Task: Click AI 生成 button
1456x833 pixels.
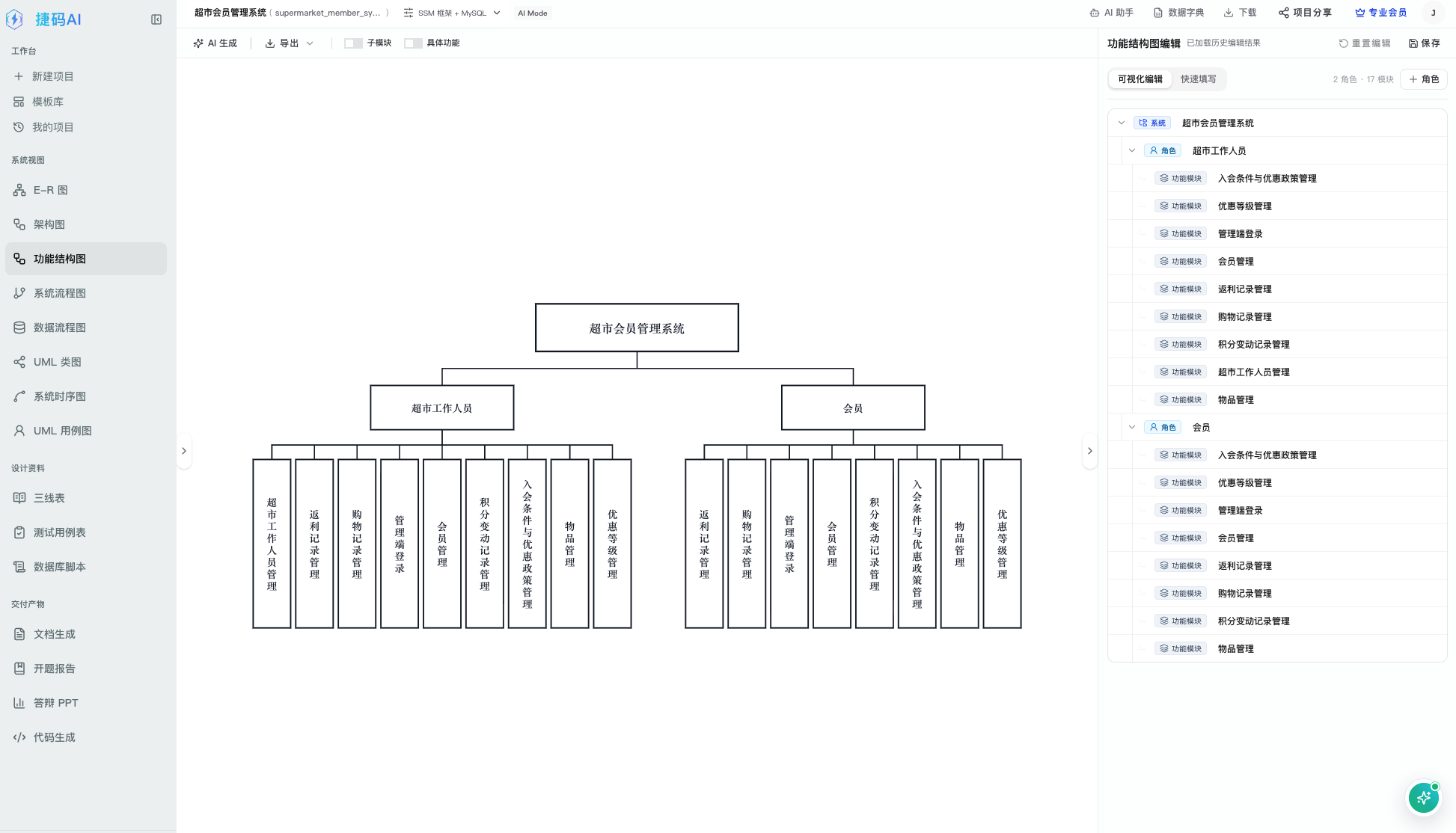Action: coord(215,43)
